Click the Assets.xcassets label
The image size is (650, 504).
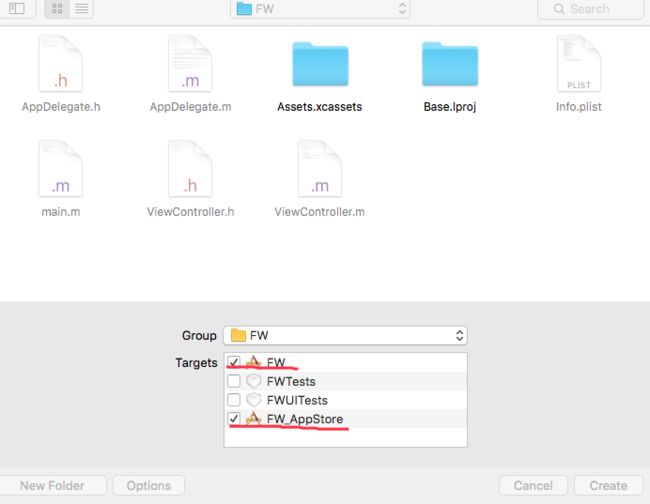(x=320, y=107)
